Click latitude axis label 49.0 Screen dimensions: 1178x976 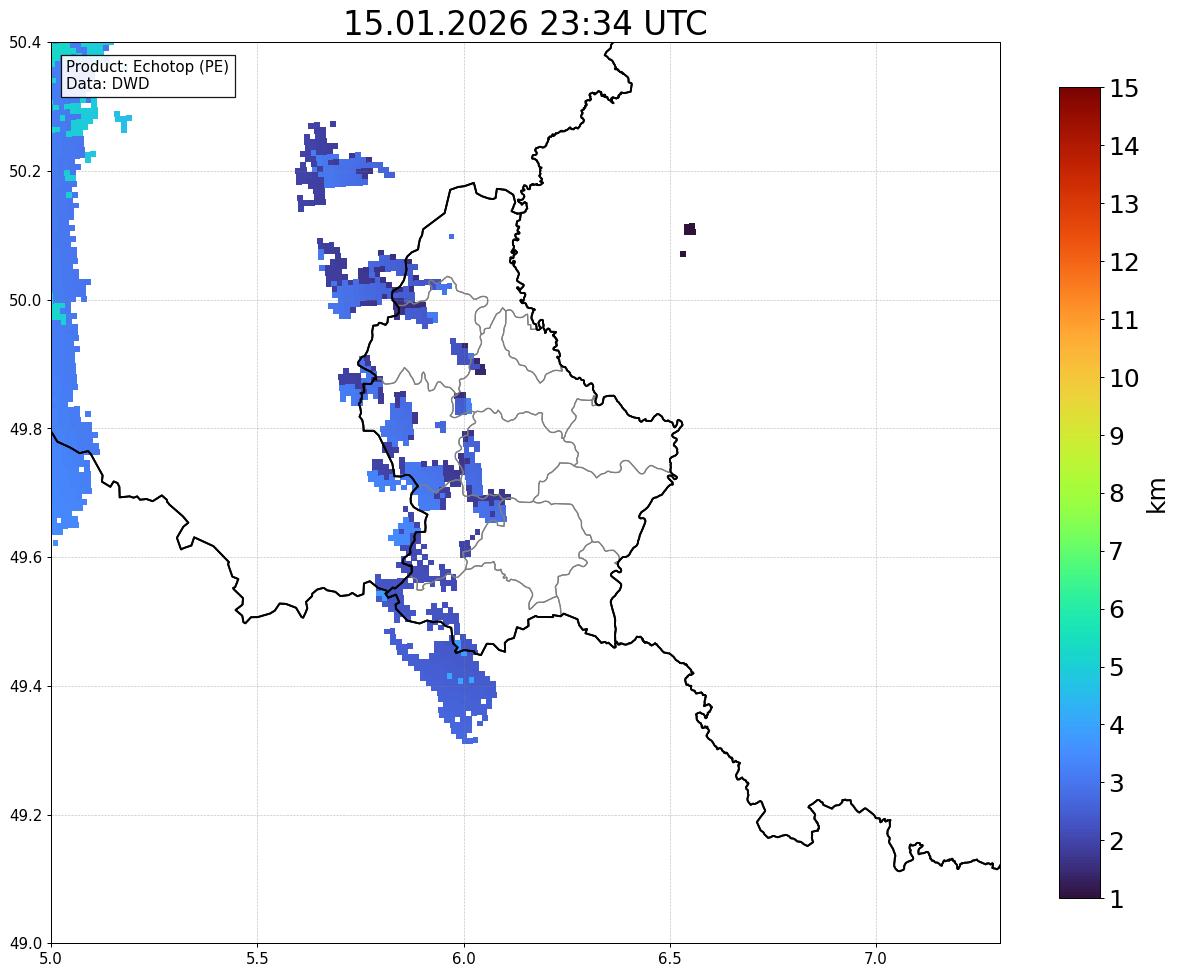(x=25, y=944)
